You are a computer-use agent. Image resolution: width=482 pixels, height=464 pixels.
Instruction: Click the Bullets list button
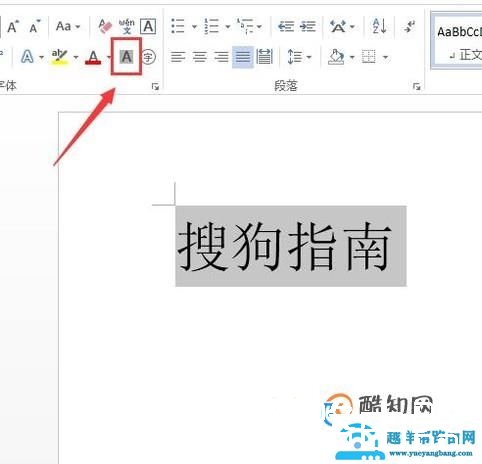[x=178, y=26]
